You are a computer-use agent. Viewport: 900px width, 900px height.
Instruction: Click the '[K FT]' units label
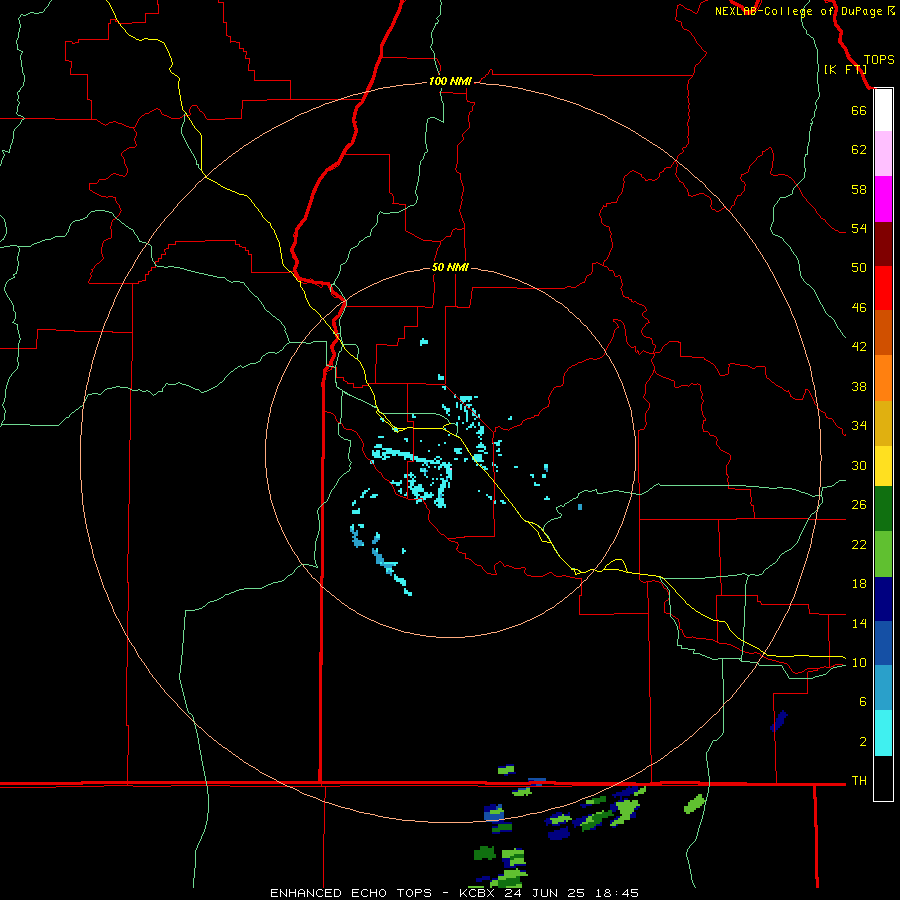coord(845,69)
